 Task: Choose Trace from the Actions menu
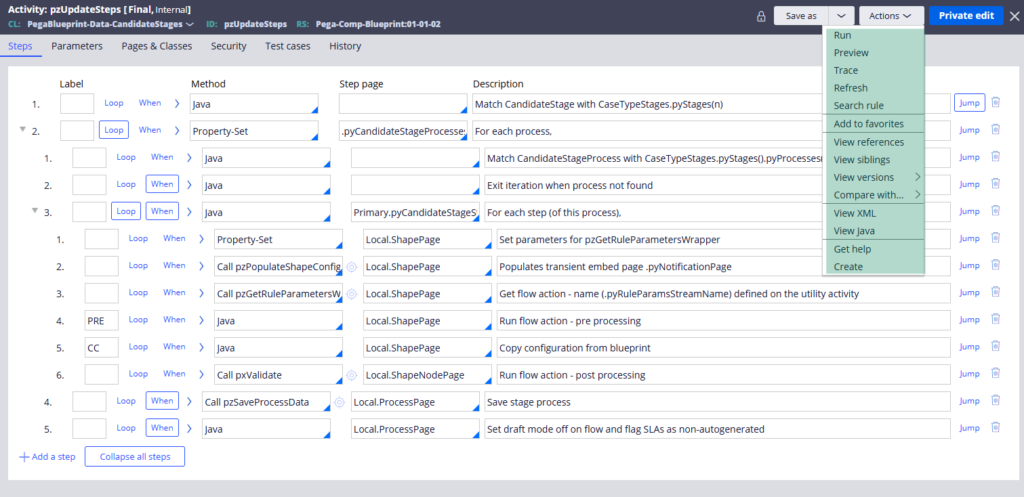pyautogui.click(x=873, y=70)
